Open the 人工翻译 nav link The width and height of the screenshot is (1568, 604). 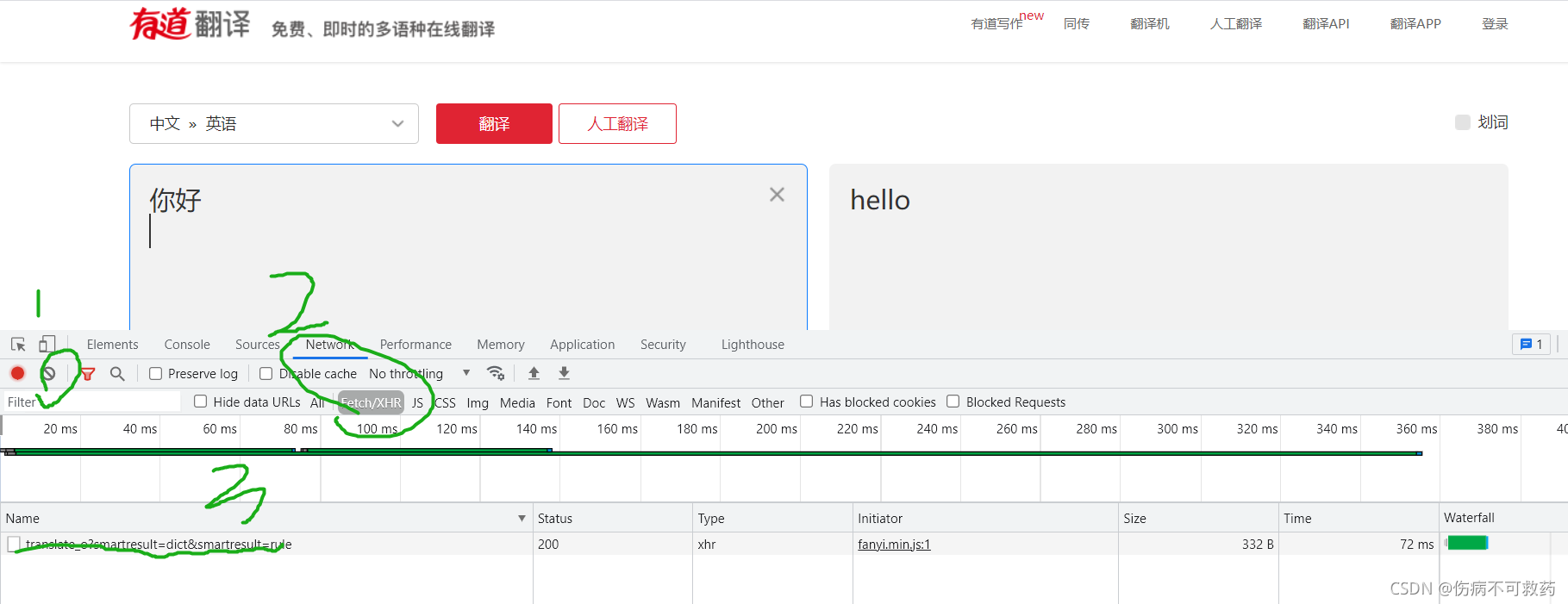tap(1236, 23)
